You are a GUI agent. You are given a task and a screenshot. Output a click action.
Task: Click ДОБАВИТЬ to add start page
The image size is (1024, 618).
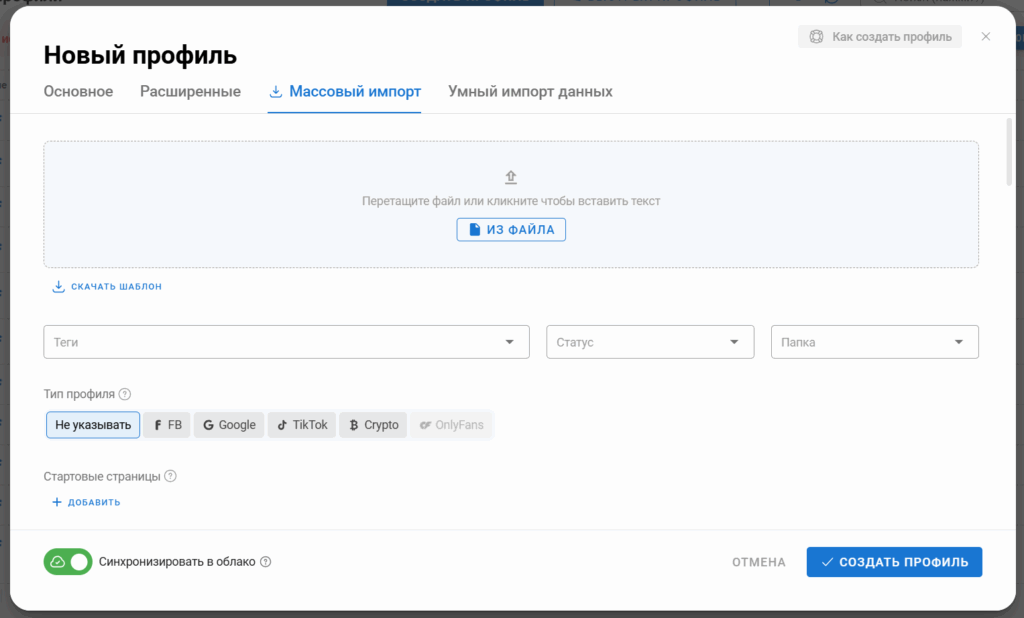pos(86,502)
